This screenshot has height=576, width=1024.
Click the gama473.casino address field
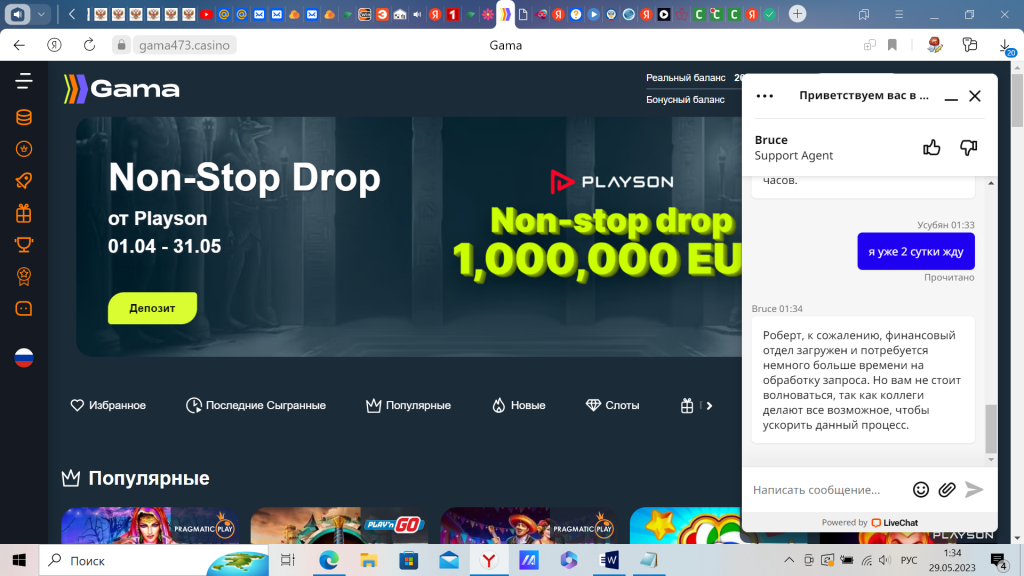pos(184,45)
